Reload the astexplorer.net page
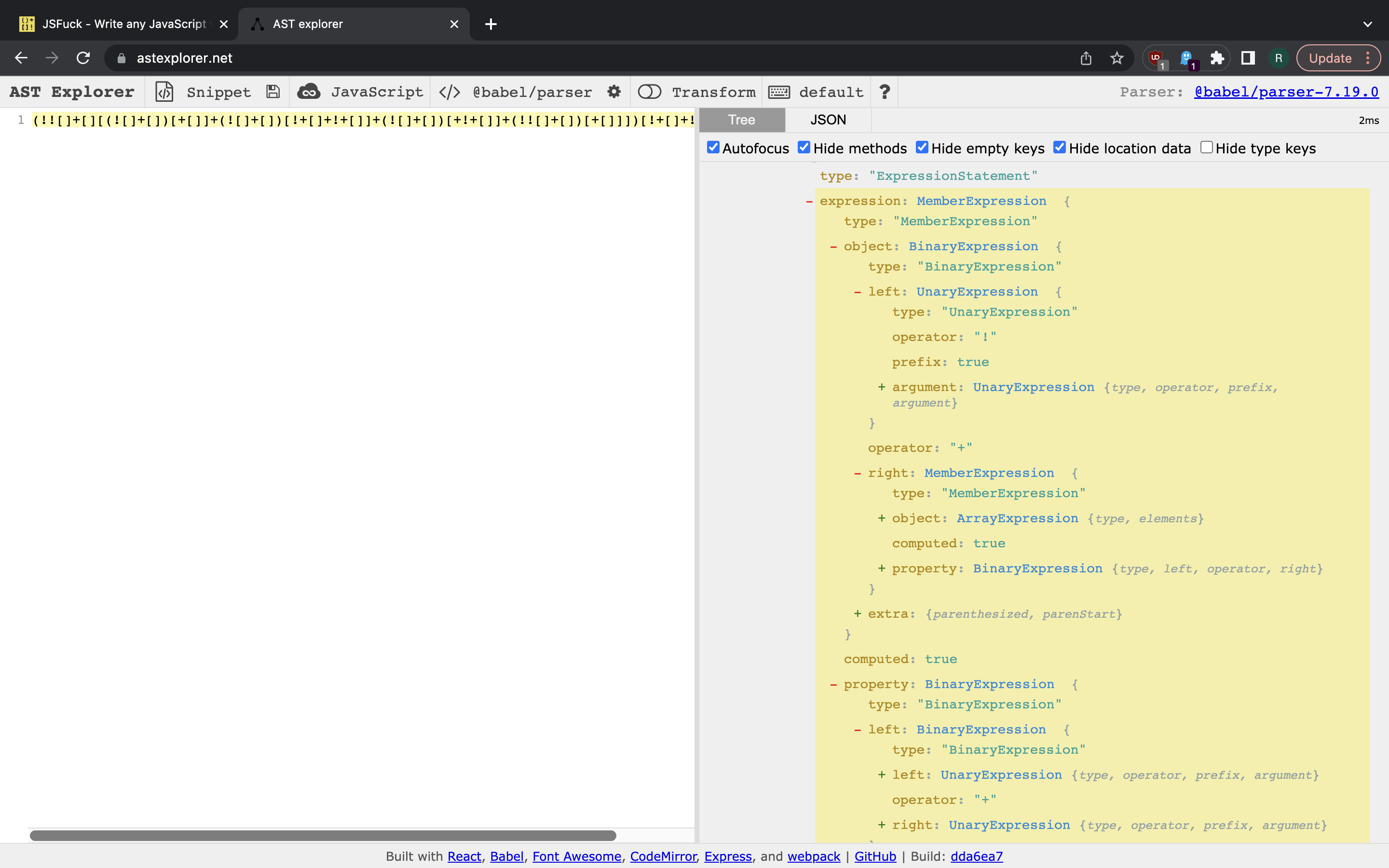 (83, 58)
